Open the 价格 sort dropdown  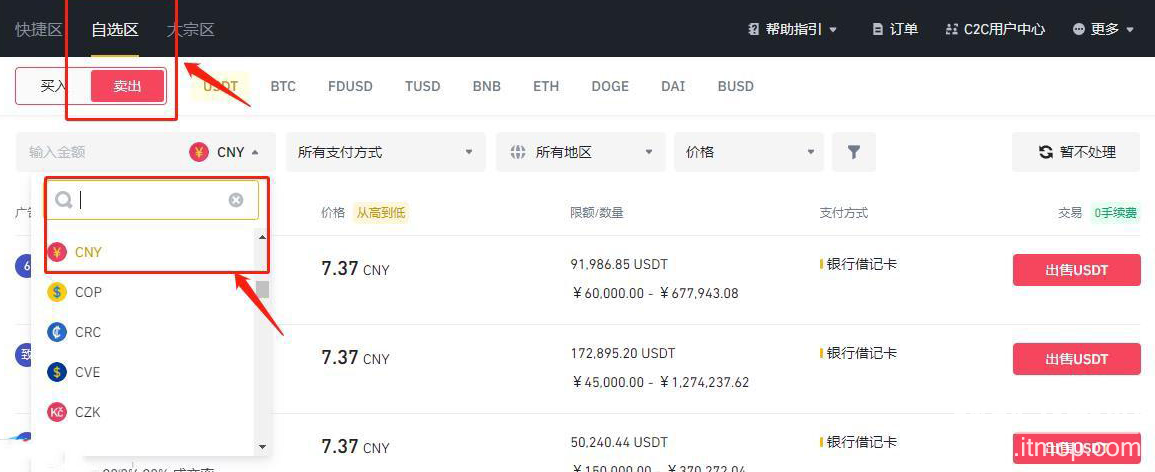click(x=748, y=152)
